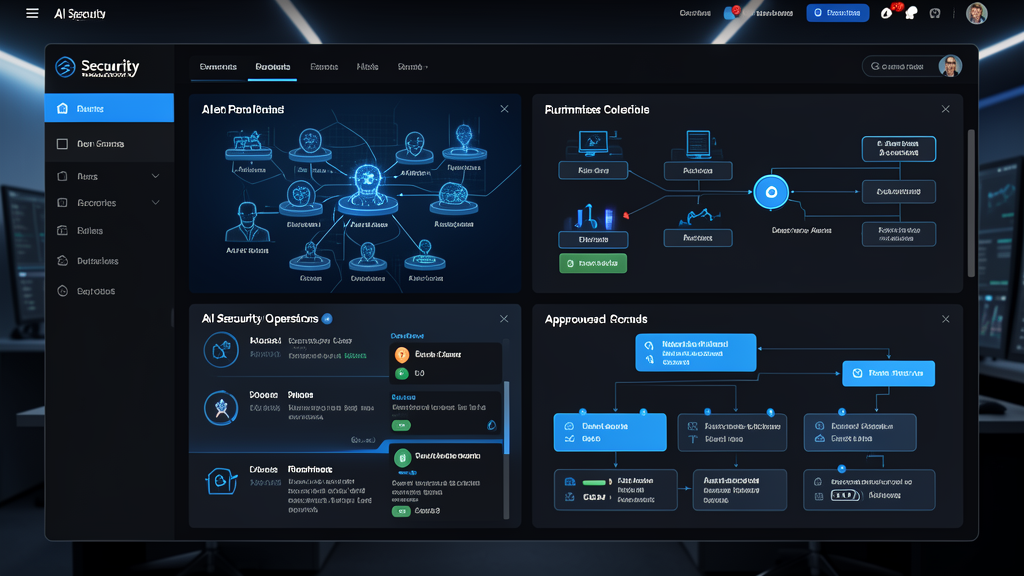The height and width of the screenshot is (576, 1024).
Task: Close the Approved flow panel
Action: coord(946,319)
